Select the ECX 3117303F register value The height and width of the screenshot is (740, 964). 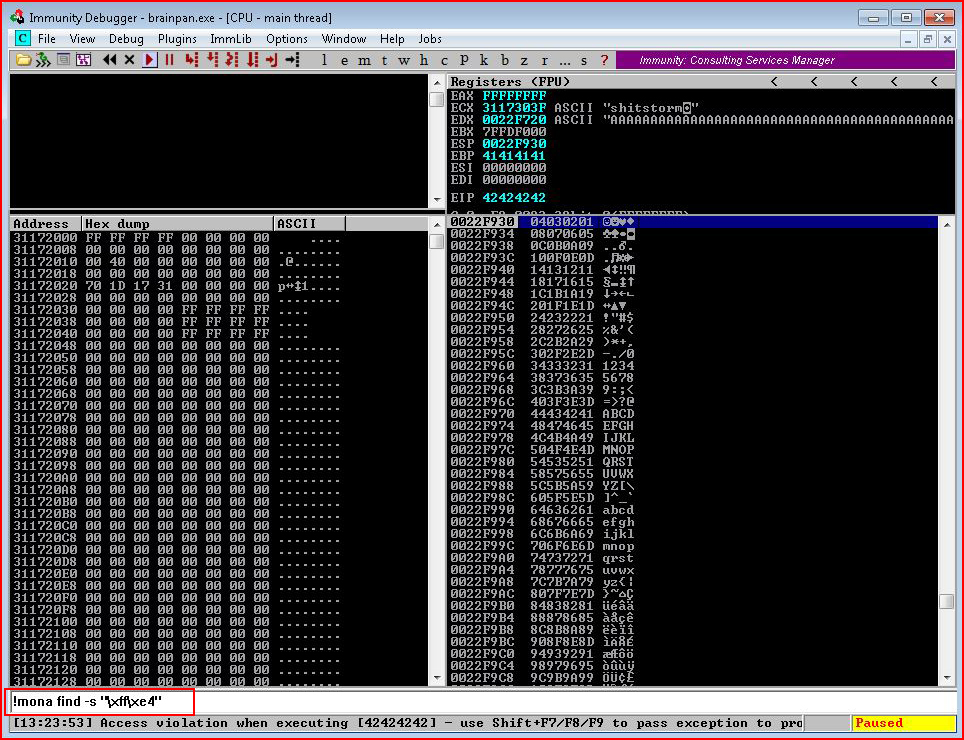click(x=514, y=108)
